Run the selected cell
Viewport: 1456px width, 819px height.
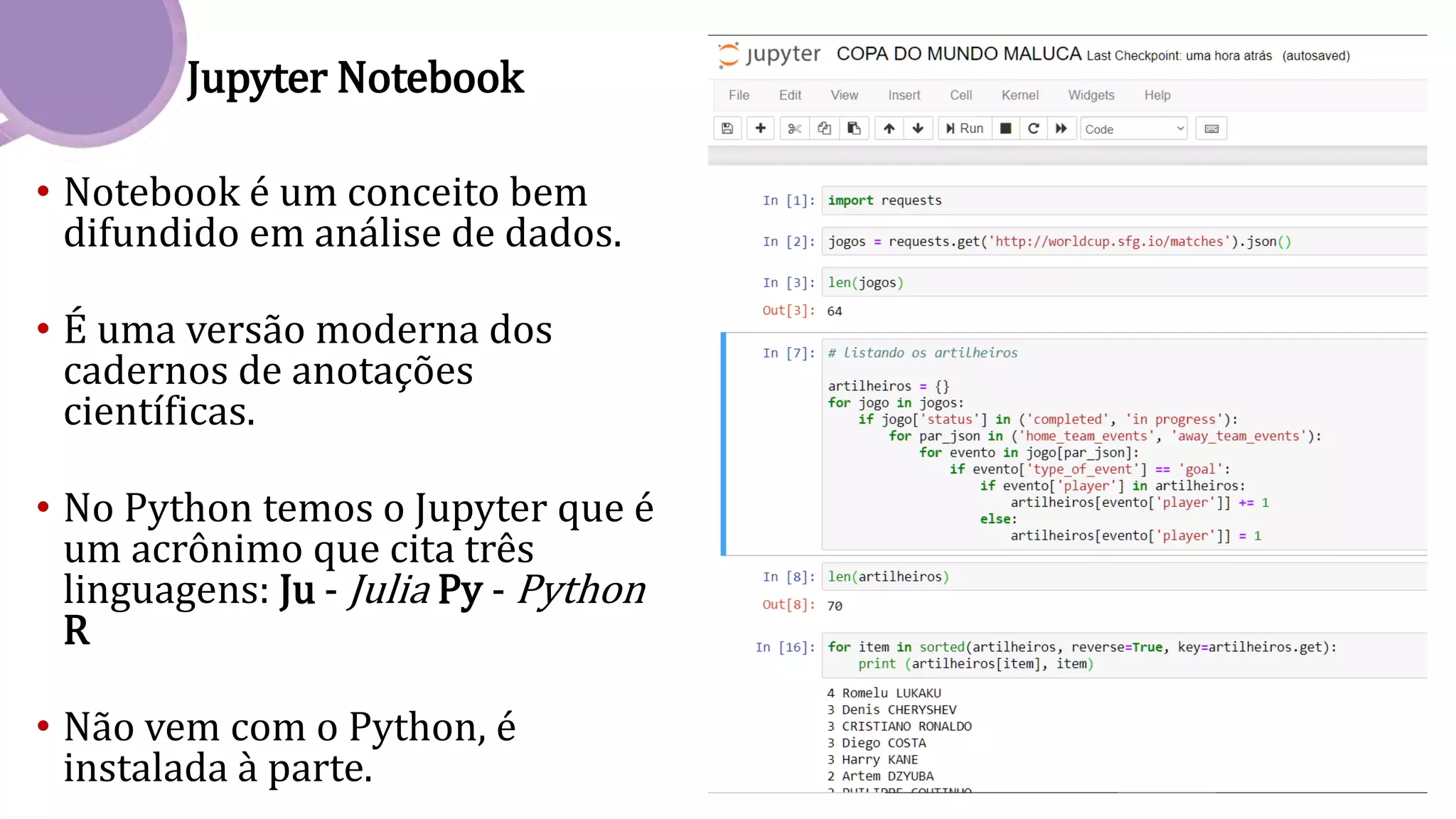pos(965,129)
